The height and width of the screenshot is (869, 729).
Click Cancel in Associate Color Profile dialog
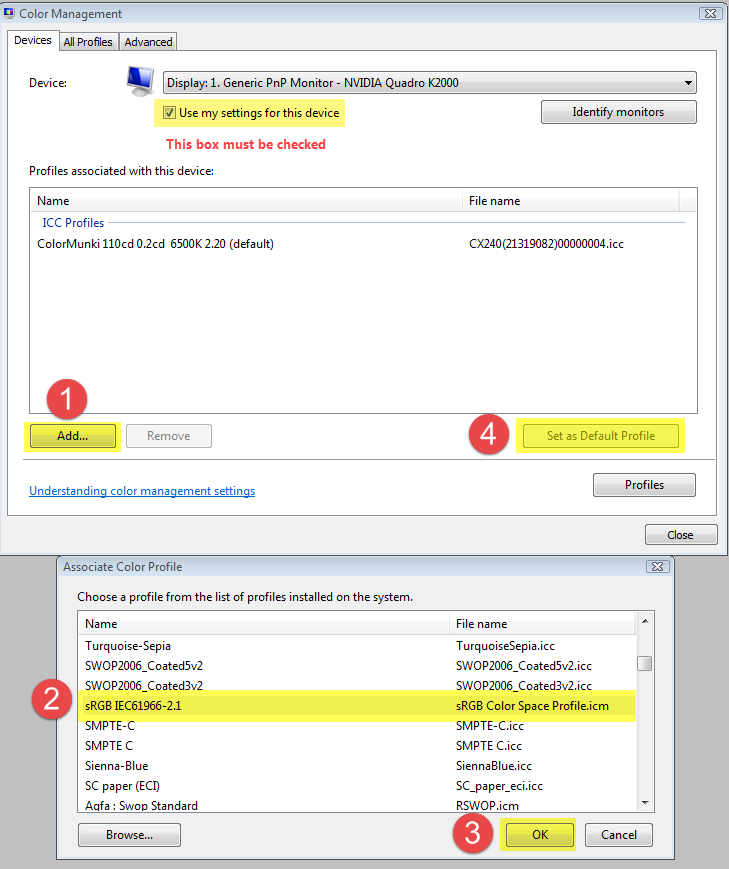click(619, 835)
